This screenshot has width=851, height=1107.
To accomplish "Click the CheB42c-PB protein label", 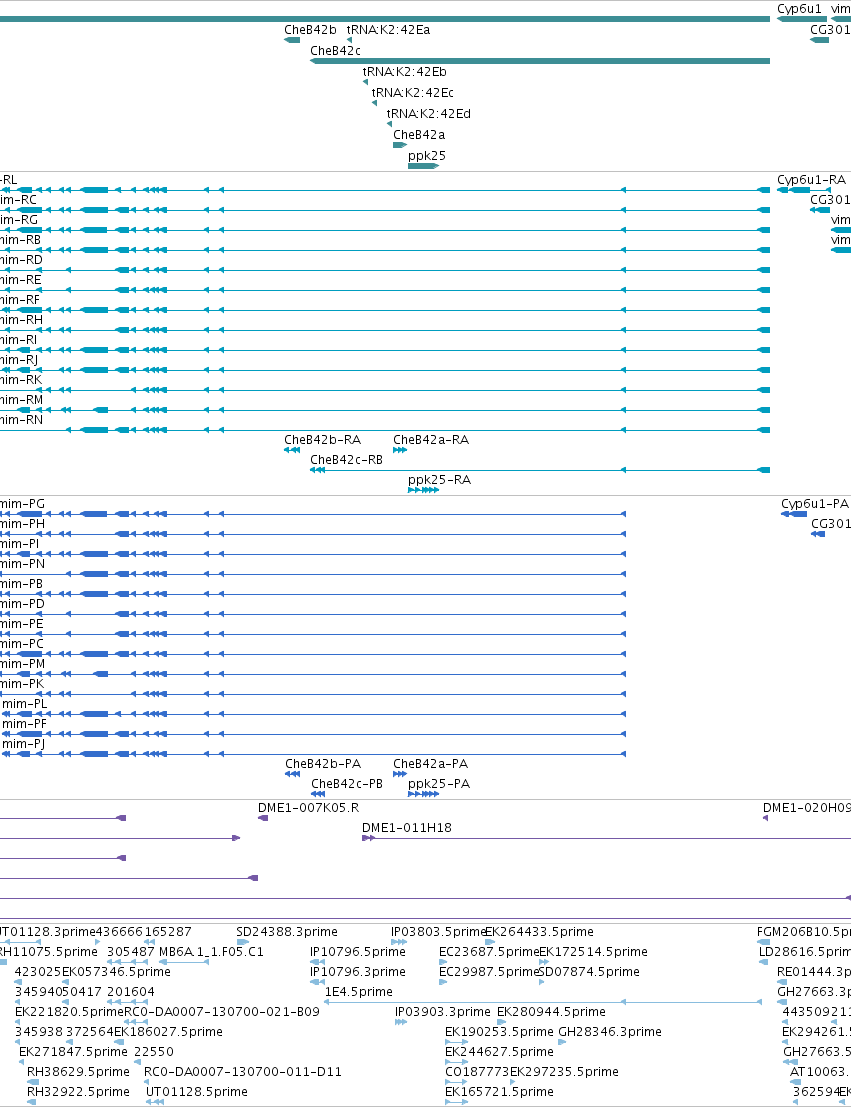I will [347, 784].
